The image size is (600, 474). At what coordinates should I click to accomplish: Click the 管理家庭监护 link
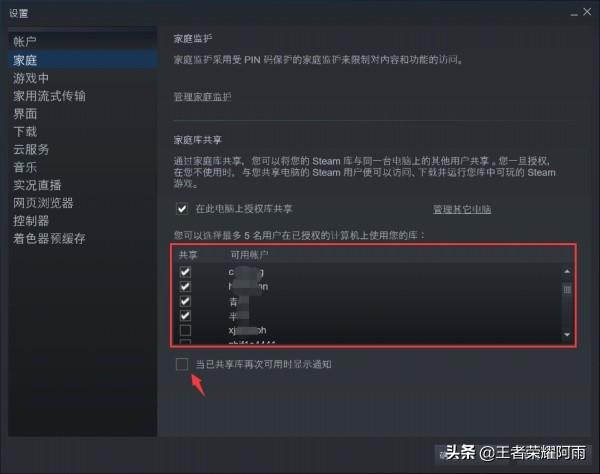202,97
